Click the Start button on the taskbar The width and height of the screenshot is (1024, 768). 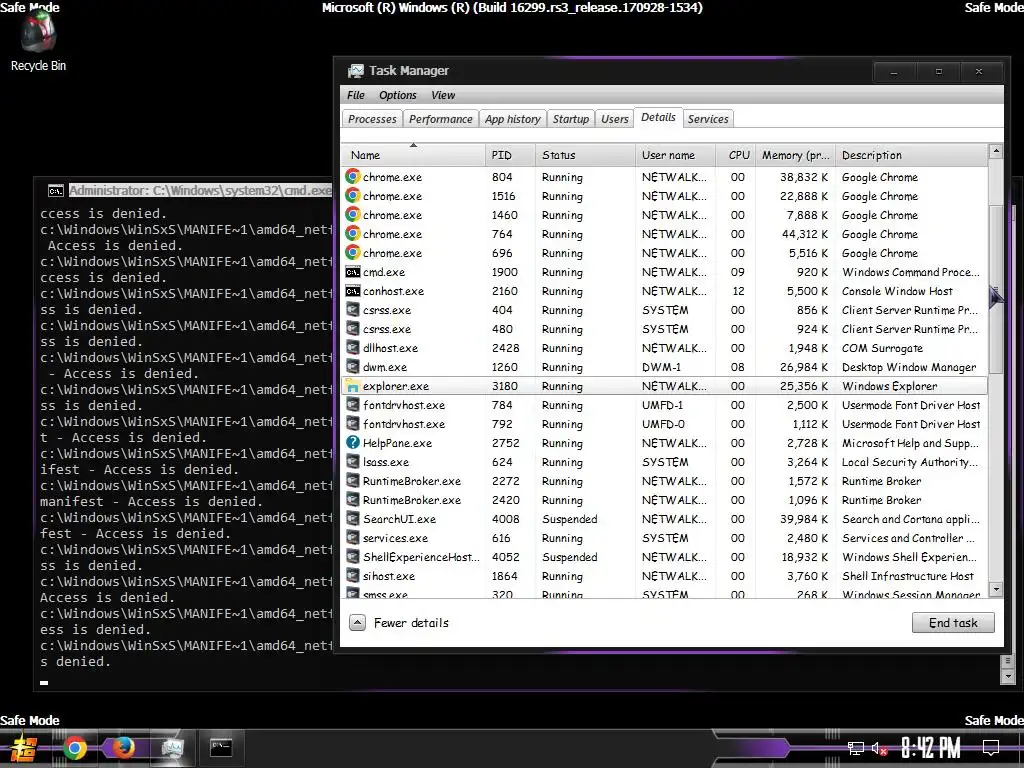tap(22, 748)
